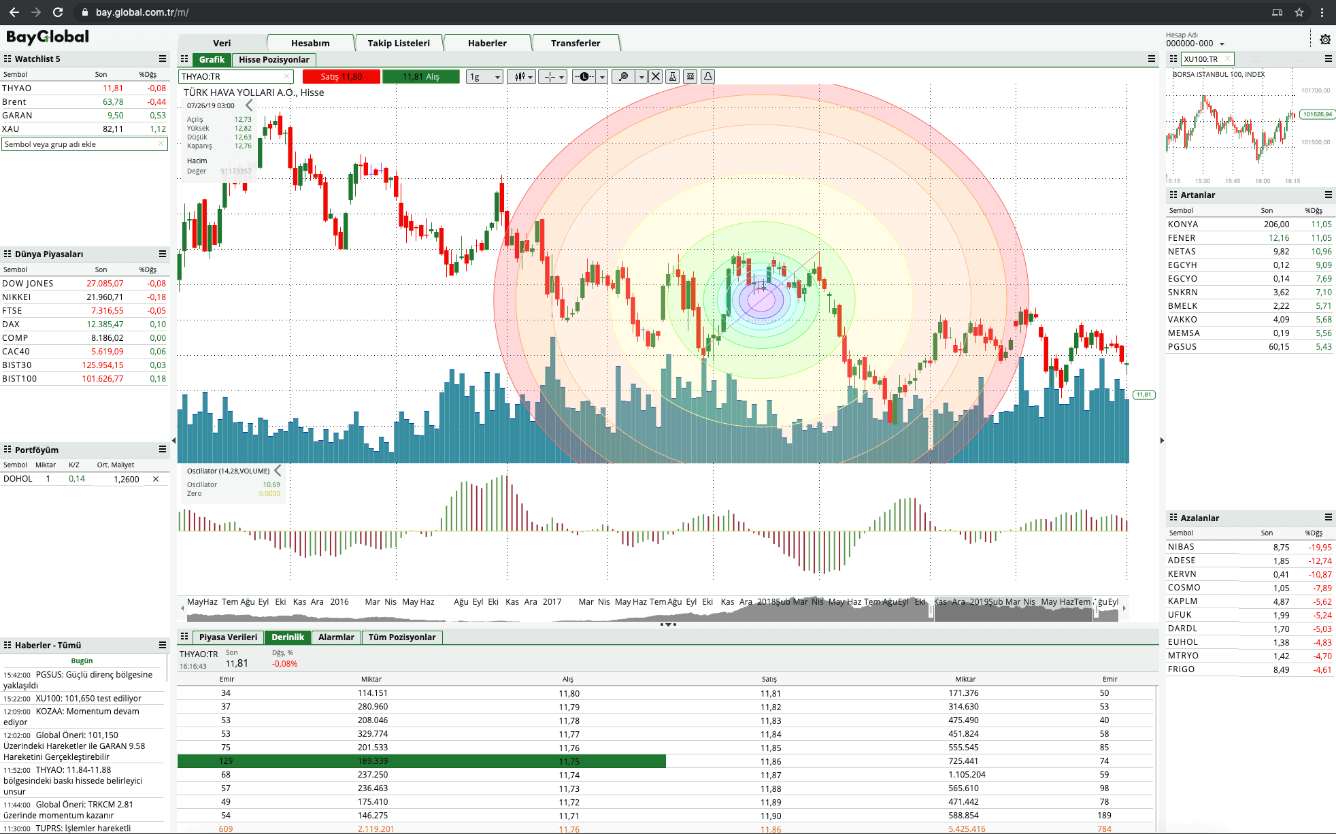Open the Haberler top tab
1336x834 pixels.
[487, 43]
